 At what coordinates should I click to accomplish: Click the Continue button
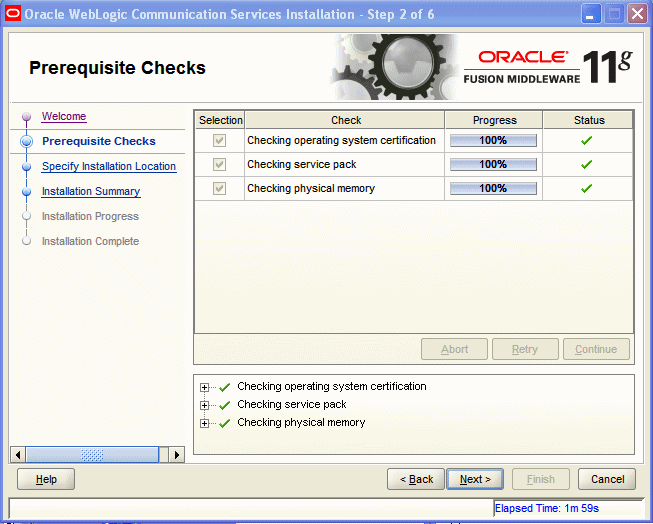point(596,349)
